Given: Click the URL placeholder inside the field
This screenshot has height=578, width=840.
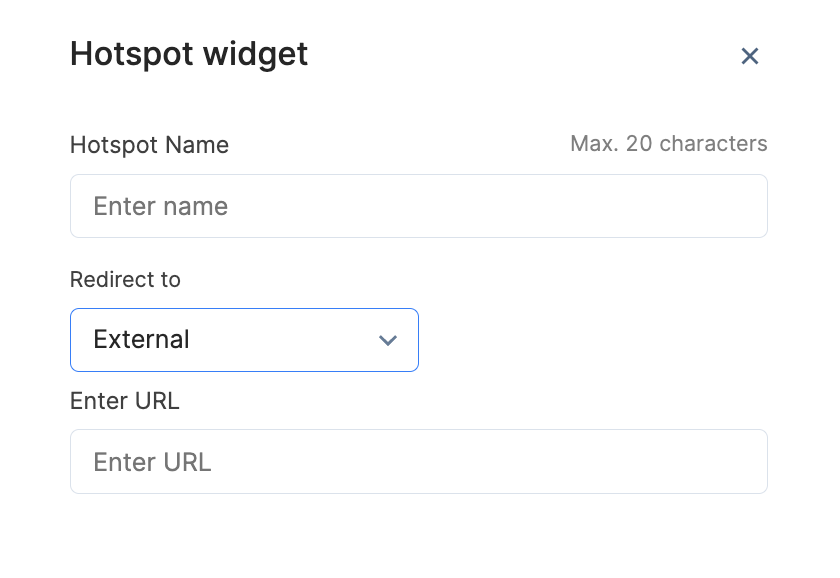Looking at the screenshot, I should pos(151,461).
